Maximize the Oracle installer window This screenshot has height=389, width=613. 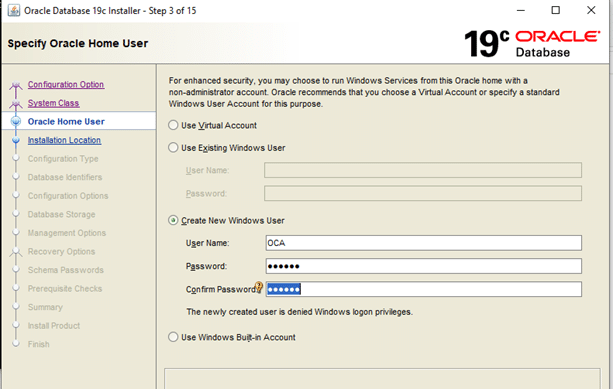click(556, 10)
